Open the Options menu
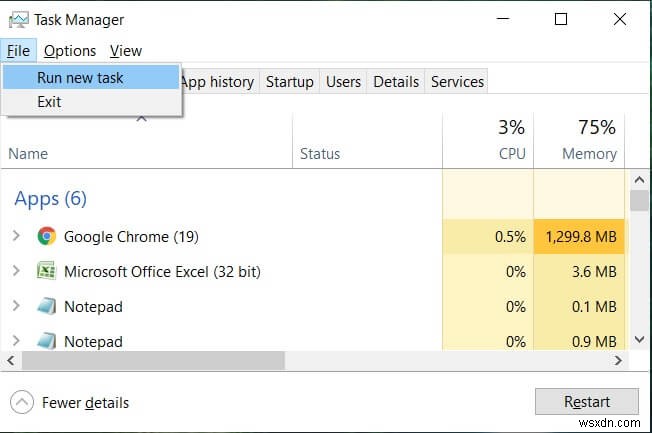652x433 pixels. tap(70, 51)
